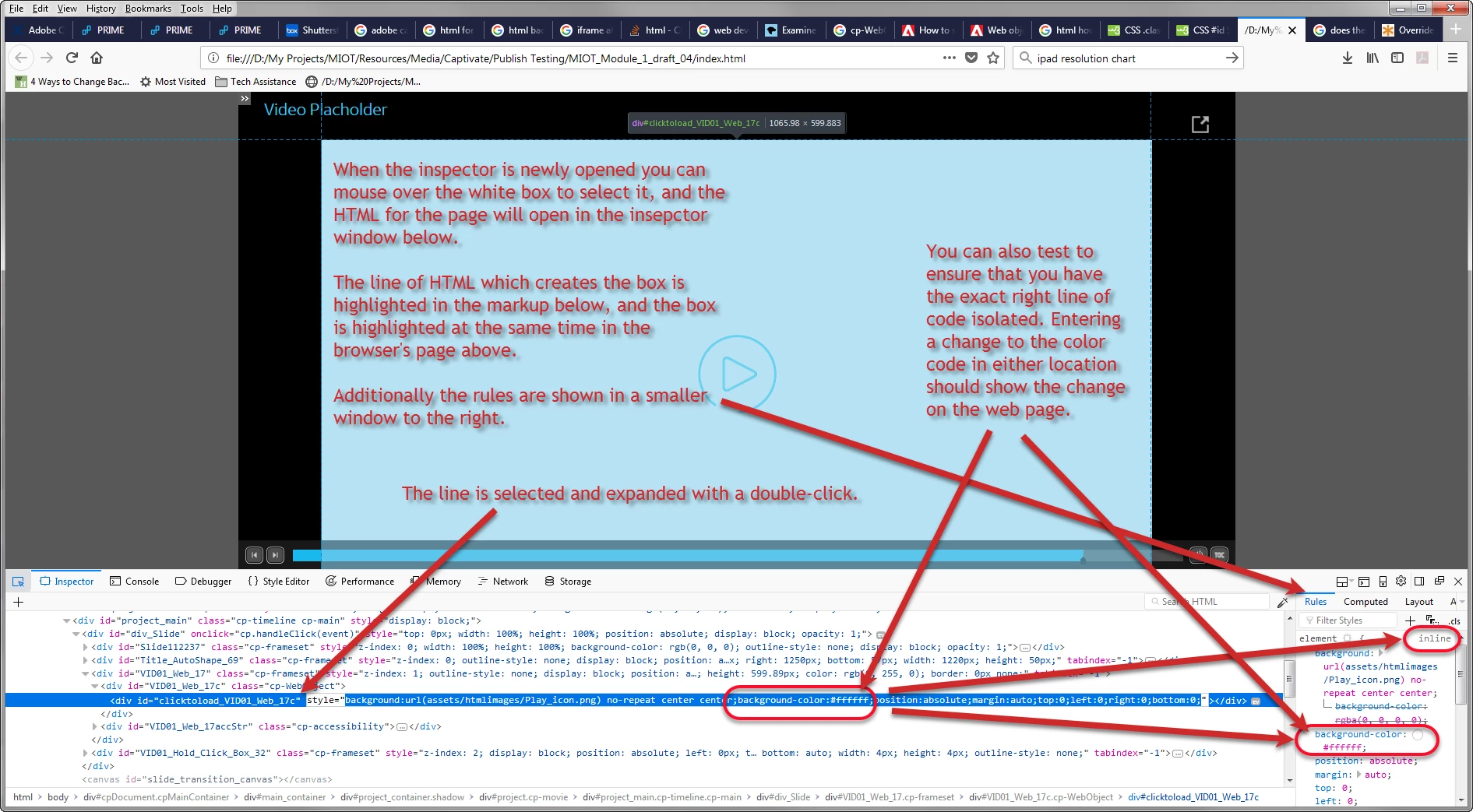Collapse the div_Slide node
The height and width of the screenshot is (812, 1473).
click(x=76, y=634)
